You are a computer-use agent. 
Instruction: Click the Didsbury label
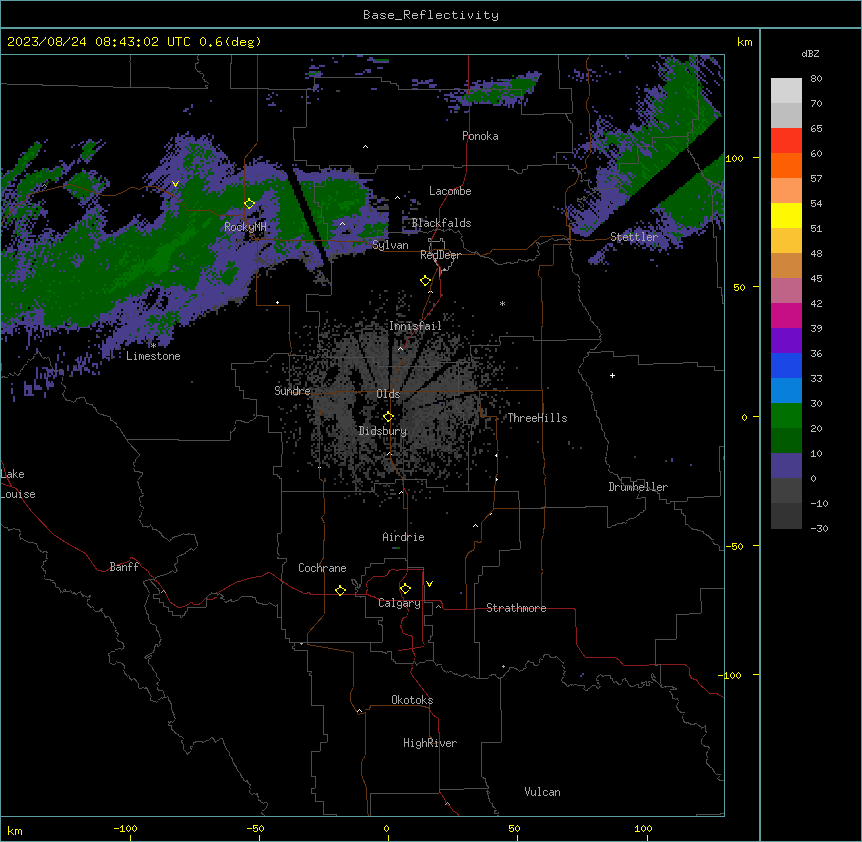pyautogui.click(x=383, y=431)
